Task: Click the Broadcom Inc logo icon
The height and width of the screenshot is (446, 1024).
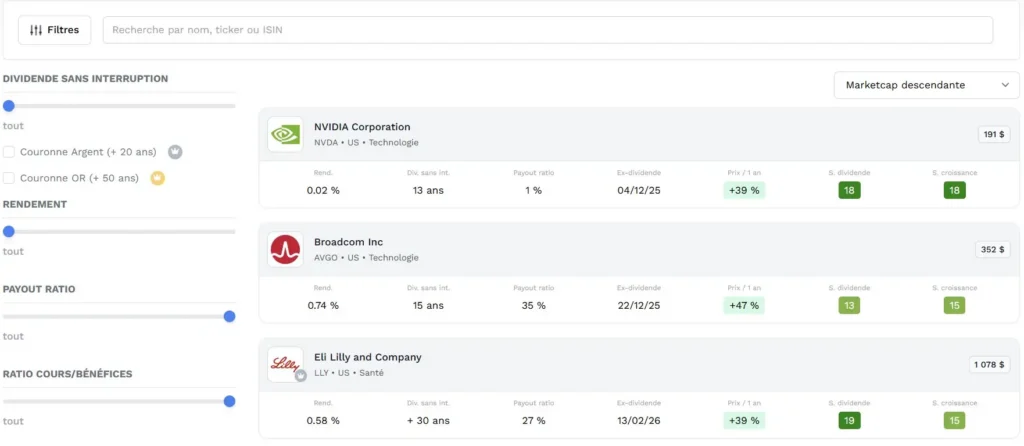Action: (285, 249)
